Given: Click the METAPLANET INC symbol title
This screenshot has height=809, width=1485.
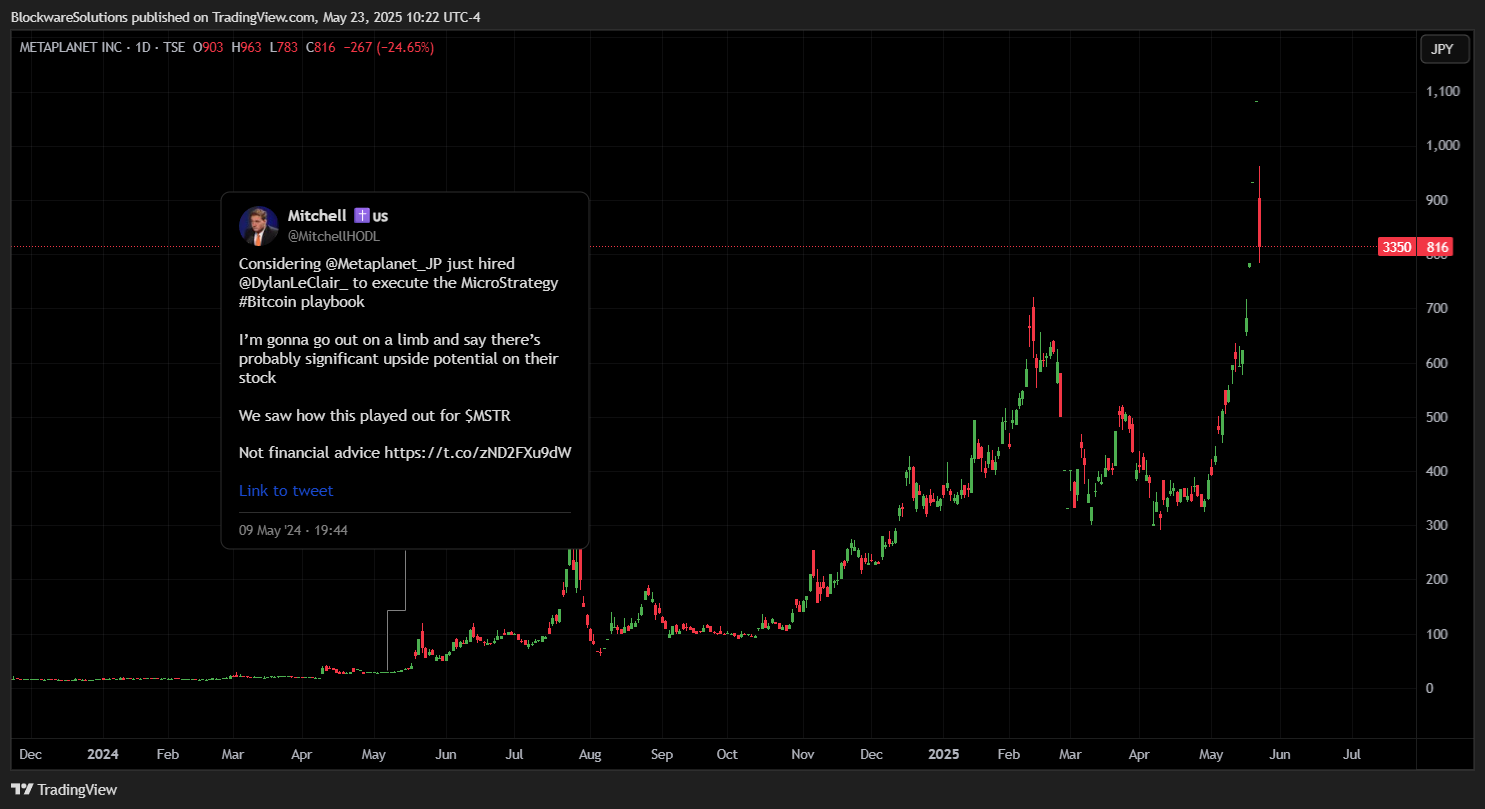Looking at the screenshot, I should coord(69,47).
